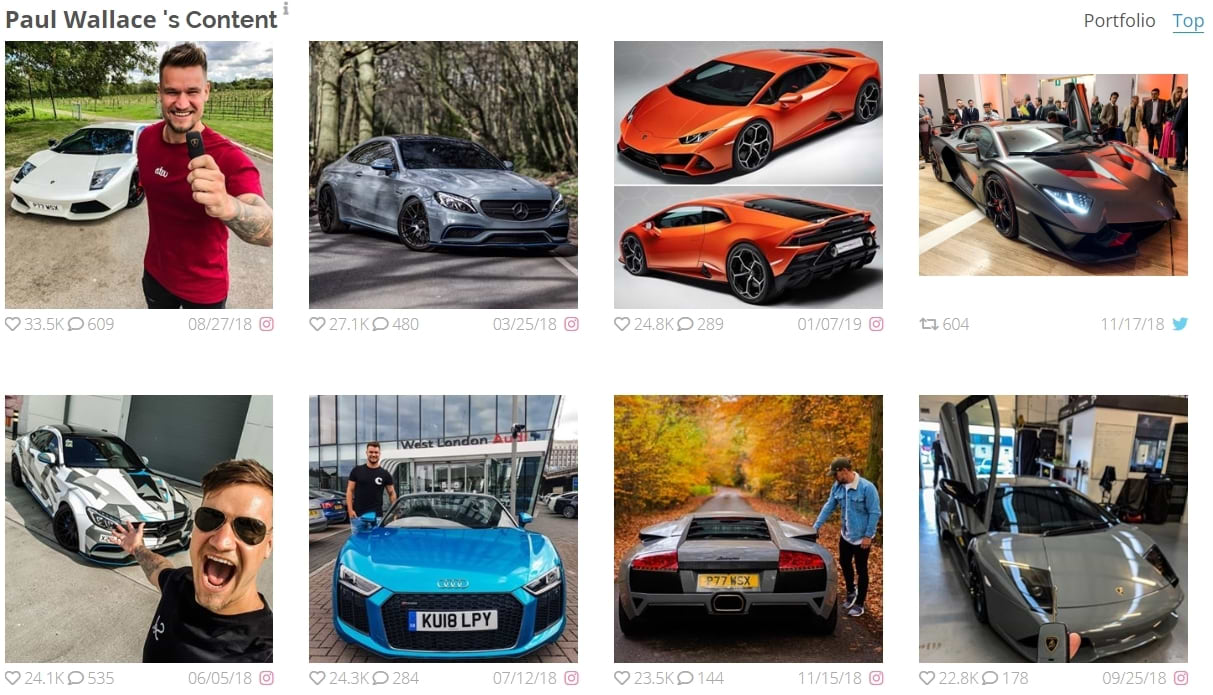Click the heart icon showing 27.1K likes
Screen dimensions: 1213x695
[317, 324]
